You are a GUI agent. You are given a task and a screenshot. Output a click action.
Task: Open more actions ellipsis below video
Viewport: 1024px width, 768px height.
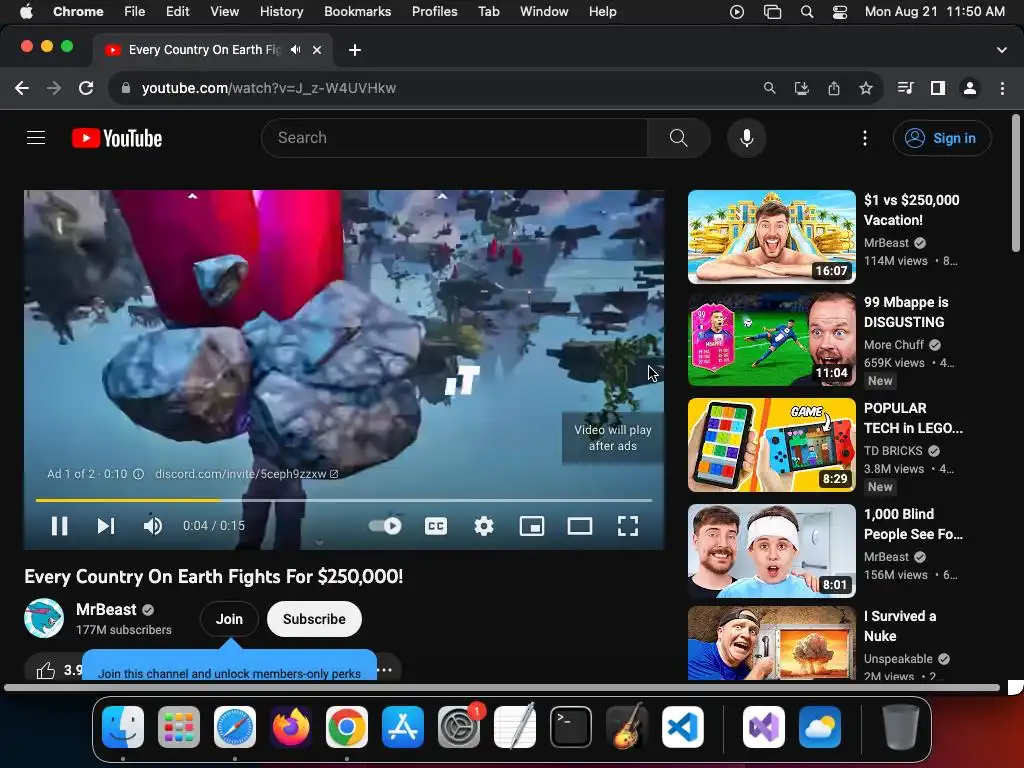click(385, 670)
